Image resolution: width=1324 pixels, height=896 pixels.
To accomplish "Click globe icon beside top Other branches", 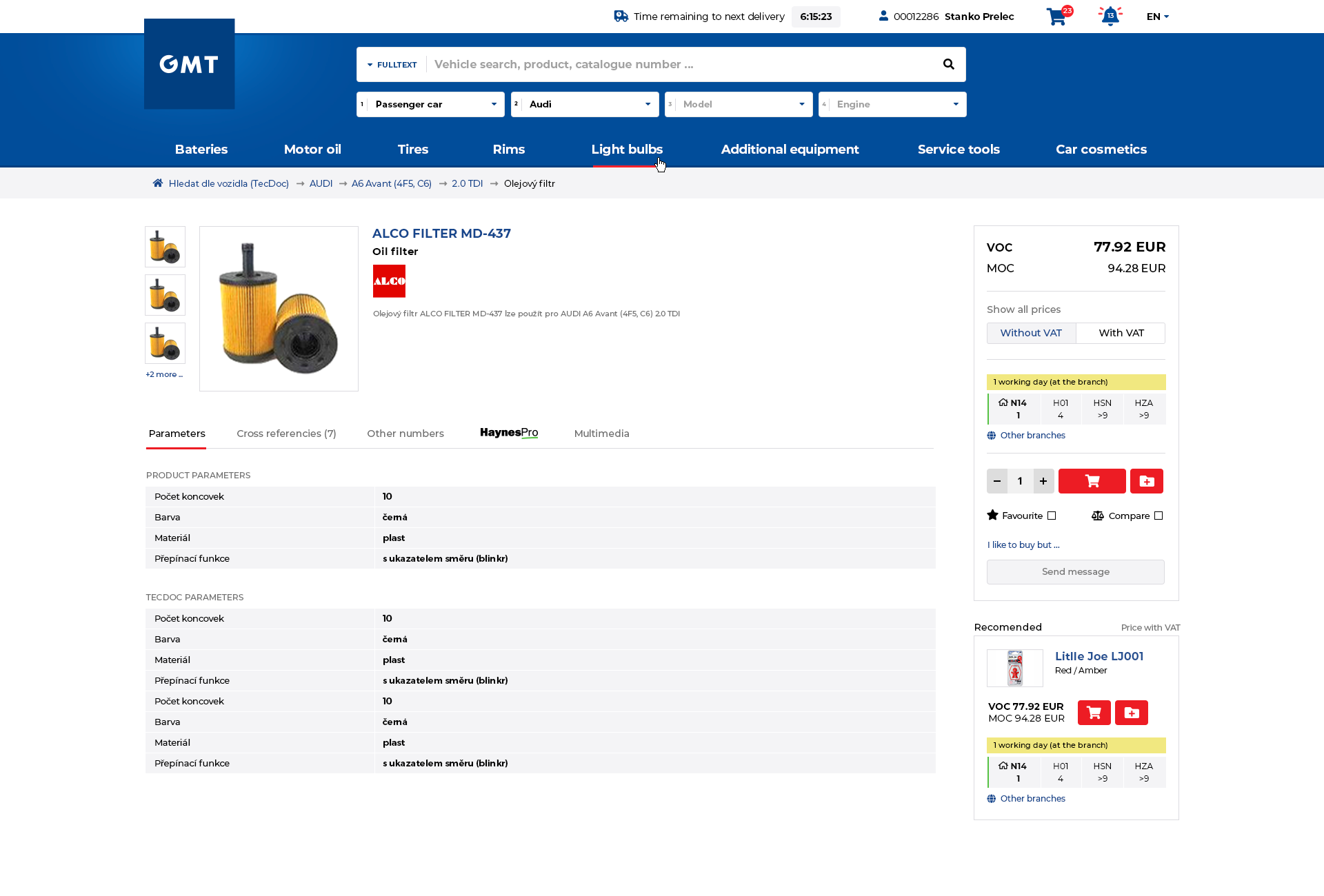I will point(992,436).
